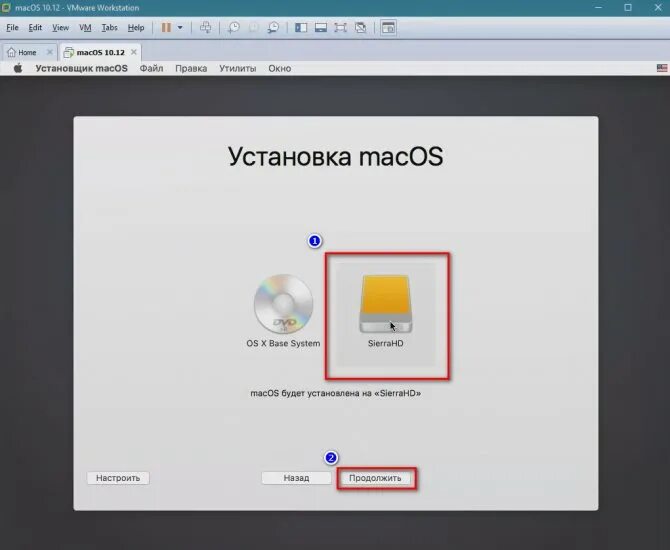Click the Unity mode toolbar icon
670x550 pixels.
point(360,27)
